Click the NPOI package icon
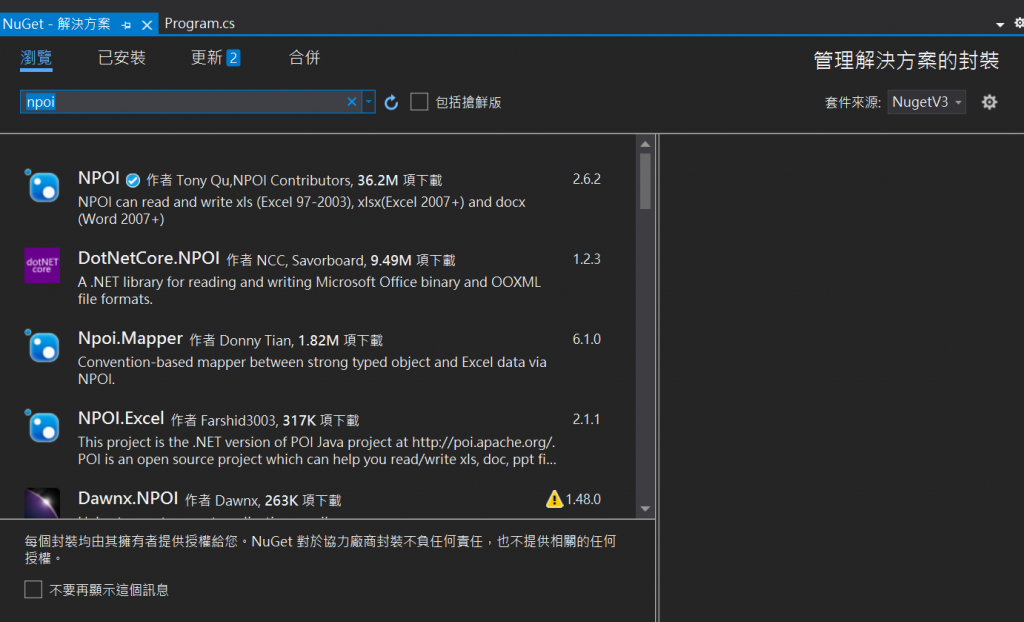Image resolution: width=1024 pixels, height=622 pixels. [x=42, y=186]
